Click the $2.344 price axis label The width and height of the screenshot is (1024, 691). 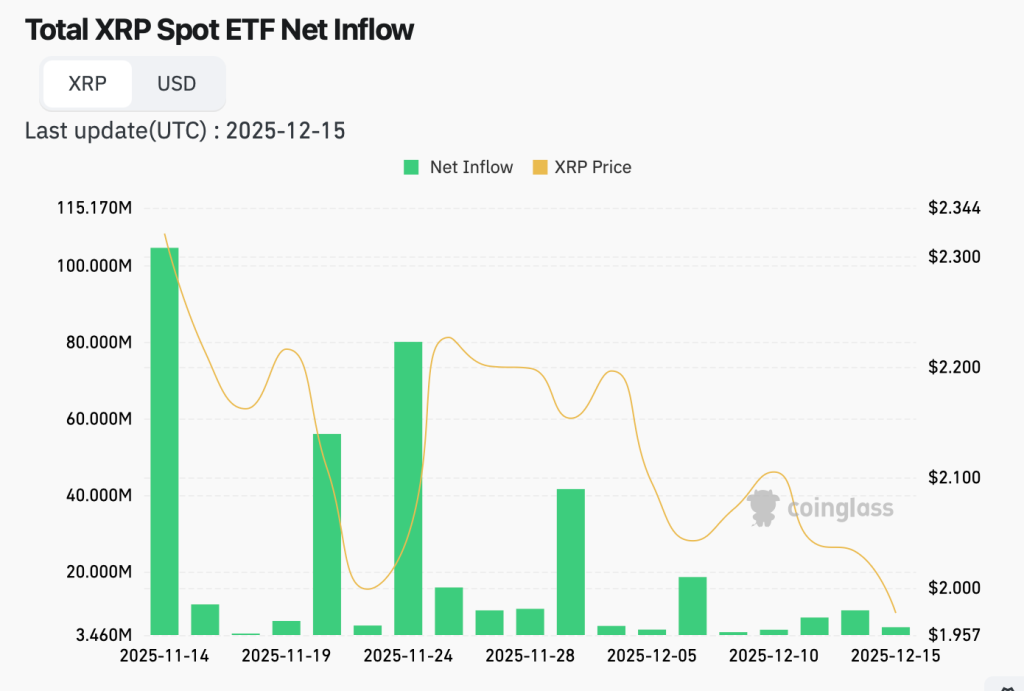point(954,208)
